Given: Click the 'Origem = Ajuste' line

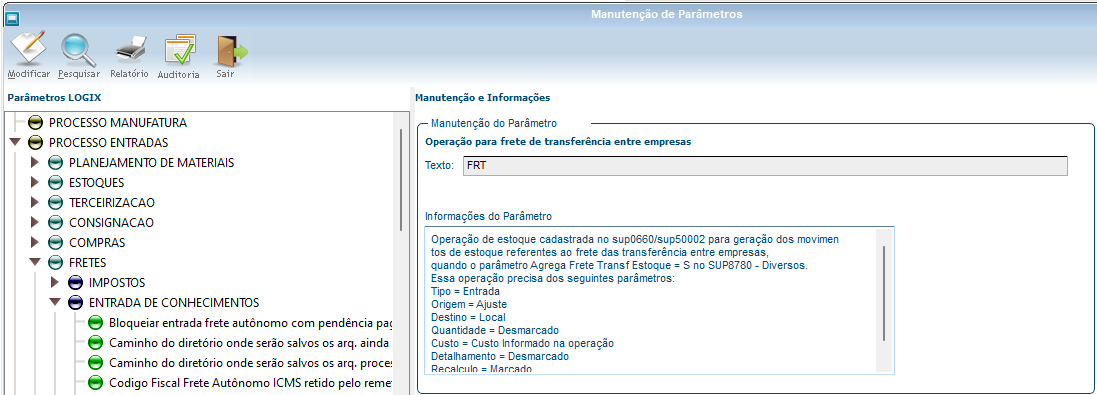Looking at the screenshot, I should [x=469, y=305].
